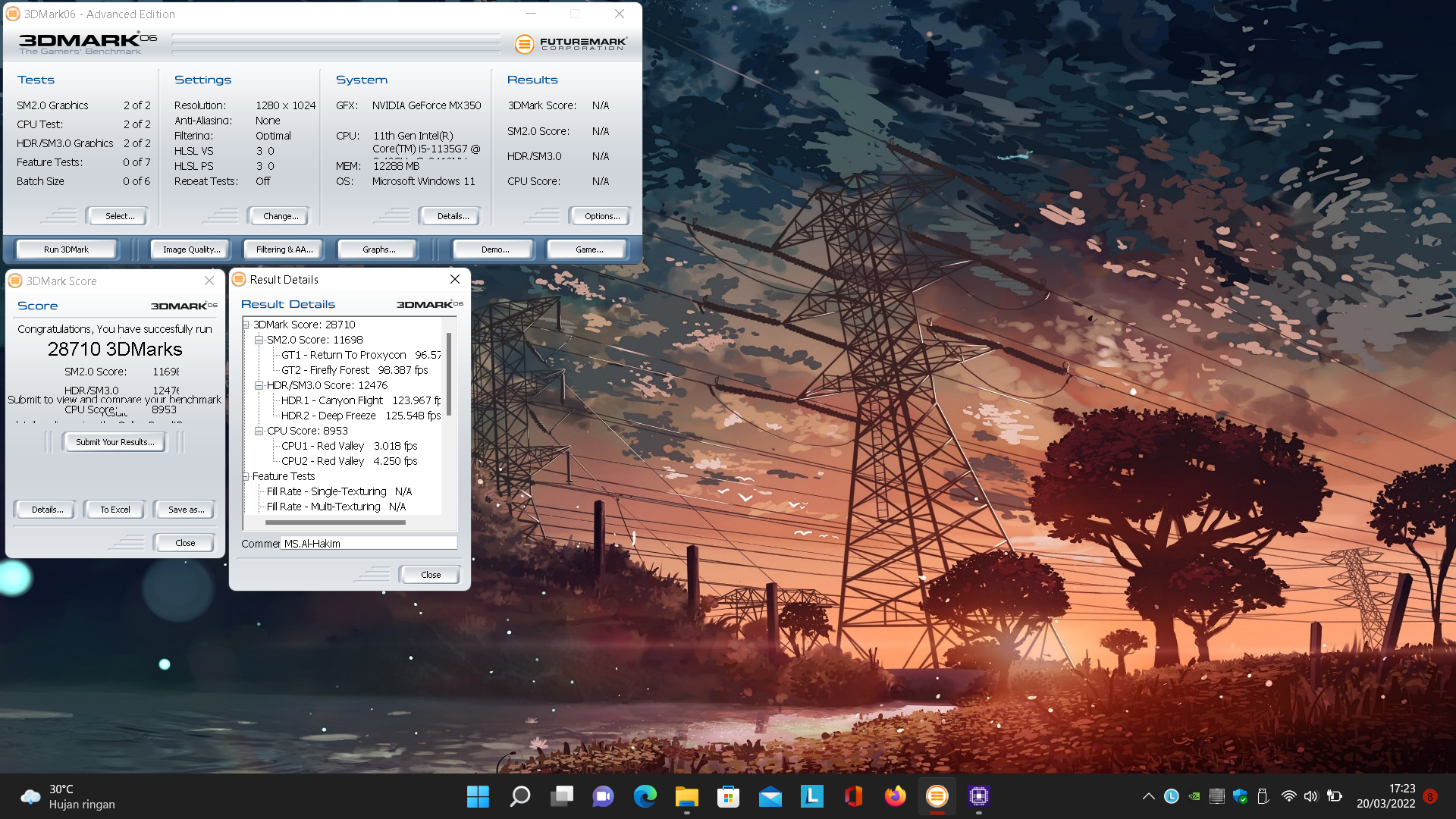
Task: Export results with To Excel button
Action: click(115, 510)
